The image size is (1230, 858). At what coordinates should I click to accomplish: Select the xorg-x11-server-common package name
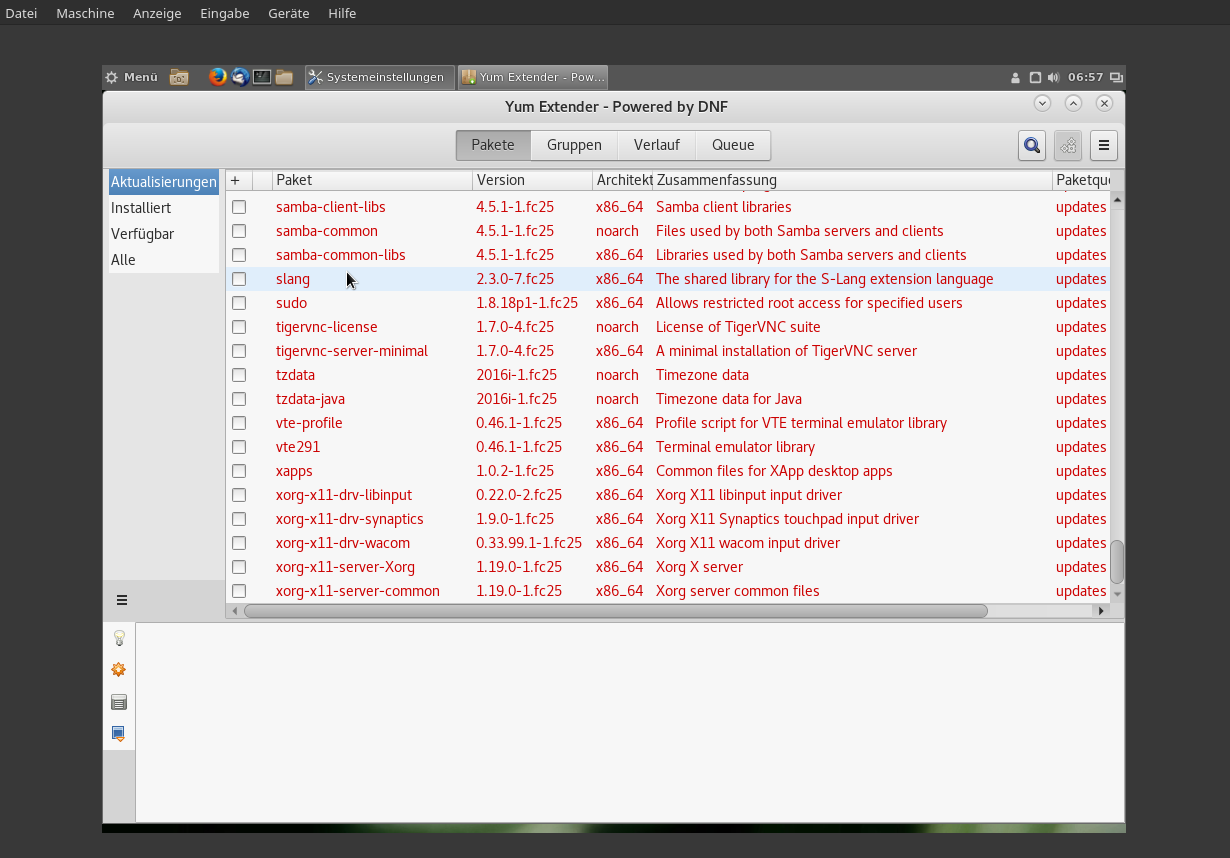[358, 591]
